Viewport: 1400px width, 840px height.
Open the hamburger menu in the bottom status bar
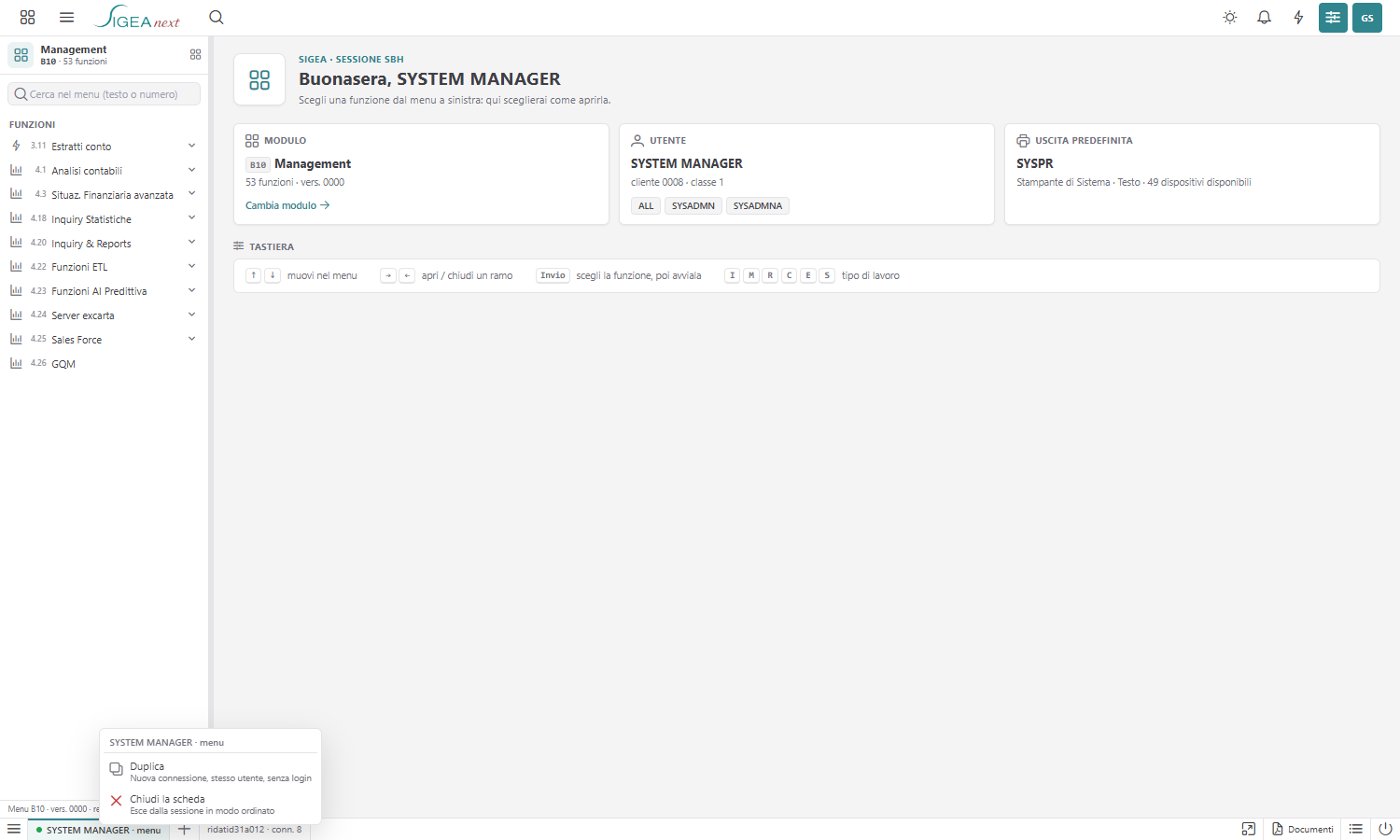click(14, 830)
